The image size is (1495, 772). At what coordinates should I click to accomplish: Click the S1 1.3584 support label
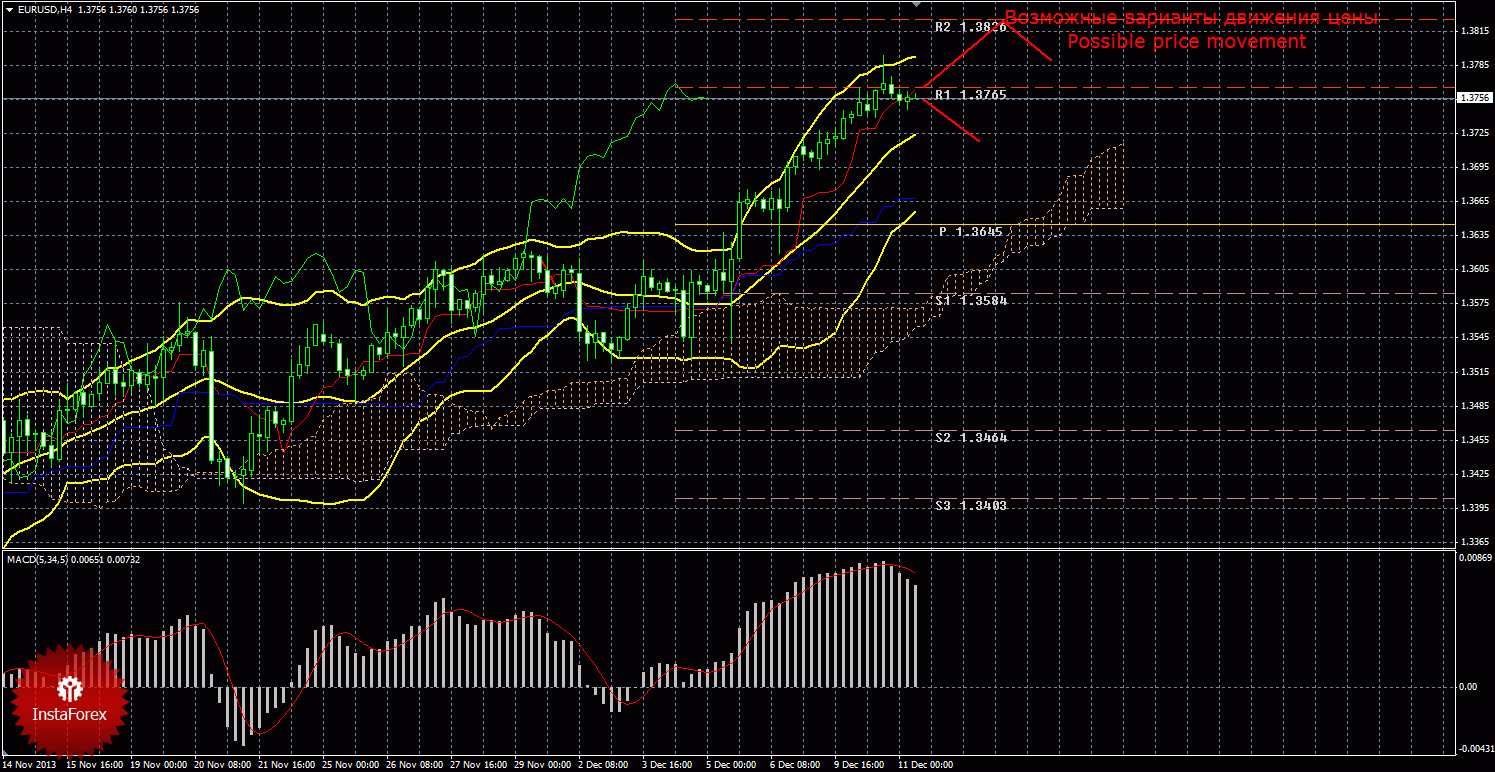(971, 300)
